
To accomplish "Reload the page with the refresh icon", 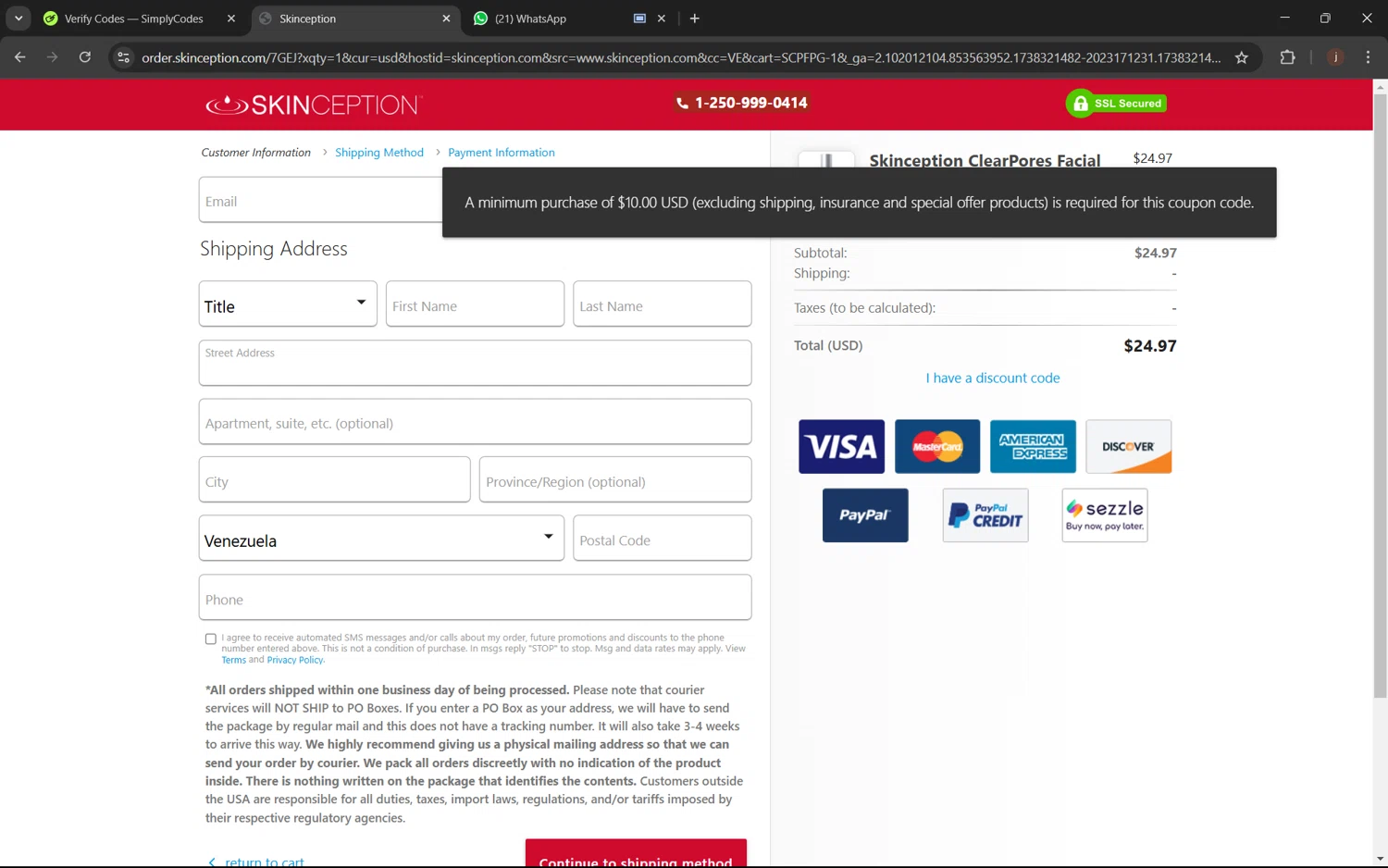I will pos(84,57).
